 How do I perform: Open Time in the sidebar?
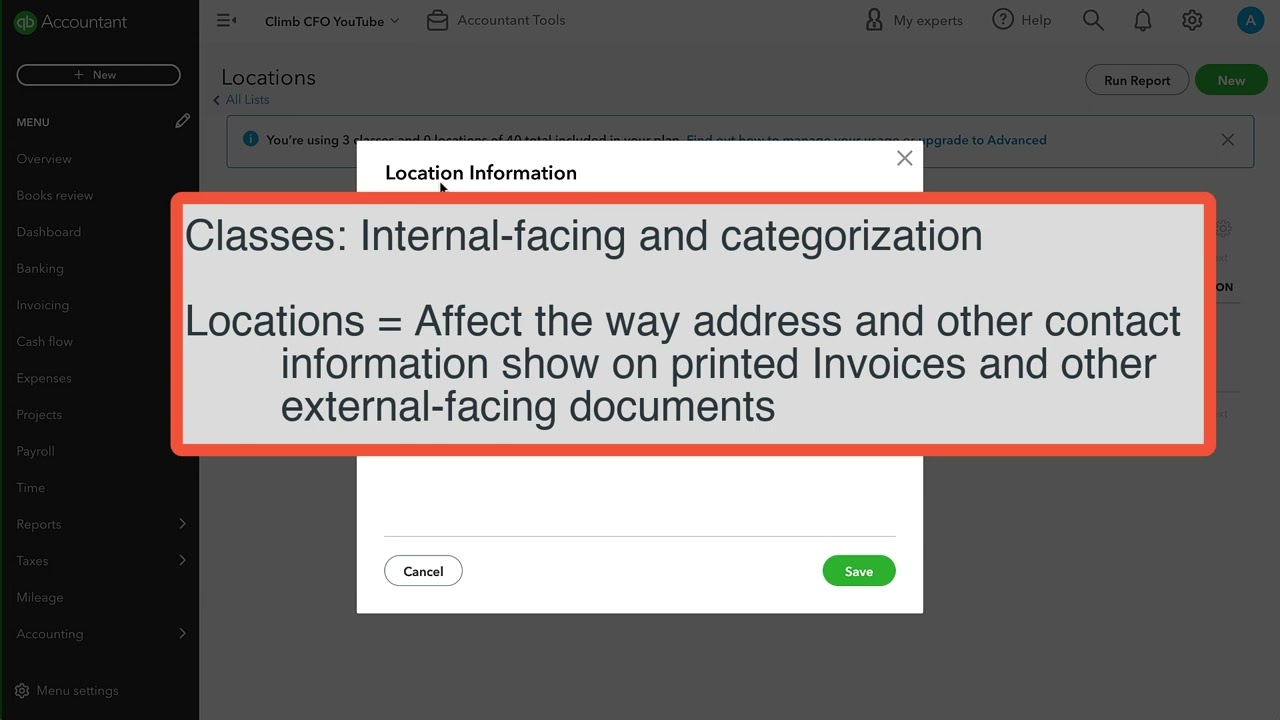[31, 487]
